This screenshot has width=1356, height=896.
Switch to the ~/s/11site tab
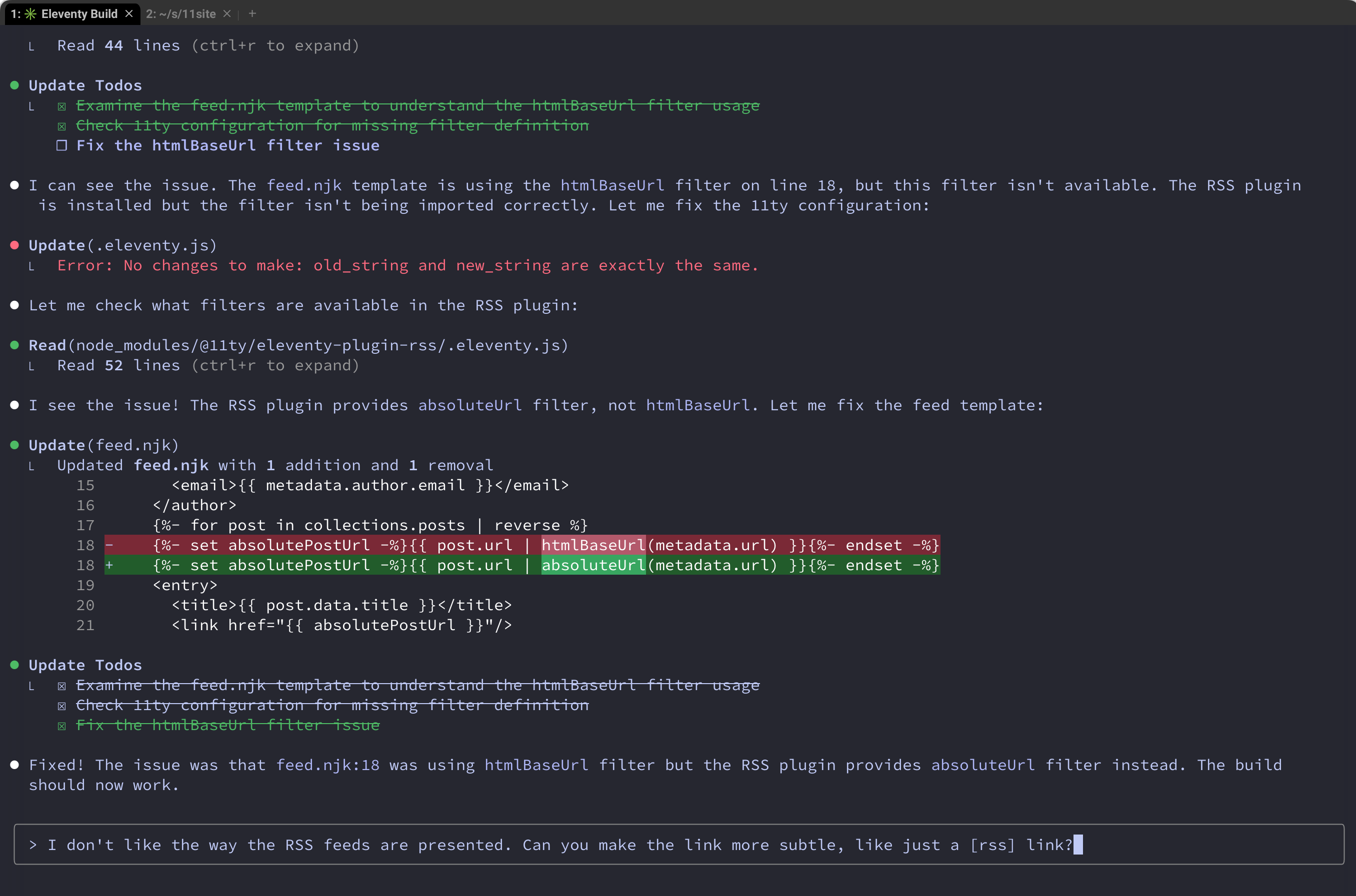coord(180,13)
